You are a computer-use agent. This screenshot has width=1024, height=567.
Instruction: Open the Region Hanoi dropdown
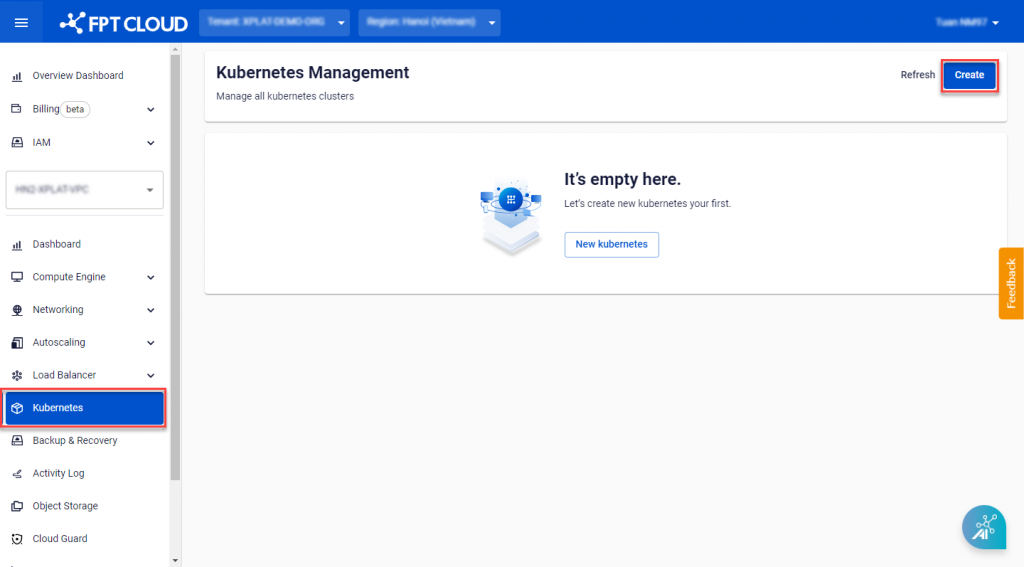coord(429,22)
